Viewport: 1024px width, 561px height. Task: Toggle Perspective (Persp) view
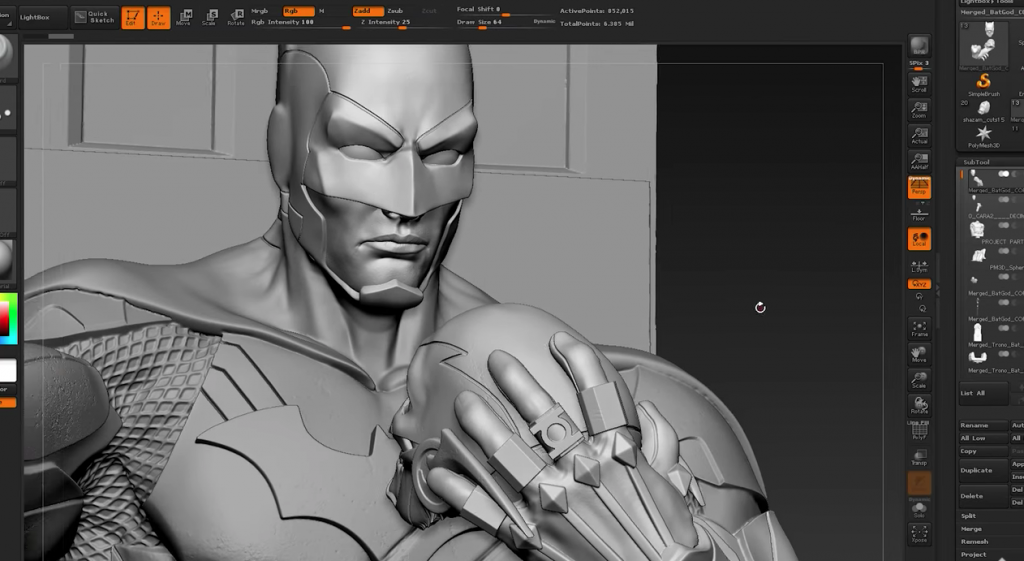tap(920, 187)
